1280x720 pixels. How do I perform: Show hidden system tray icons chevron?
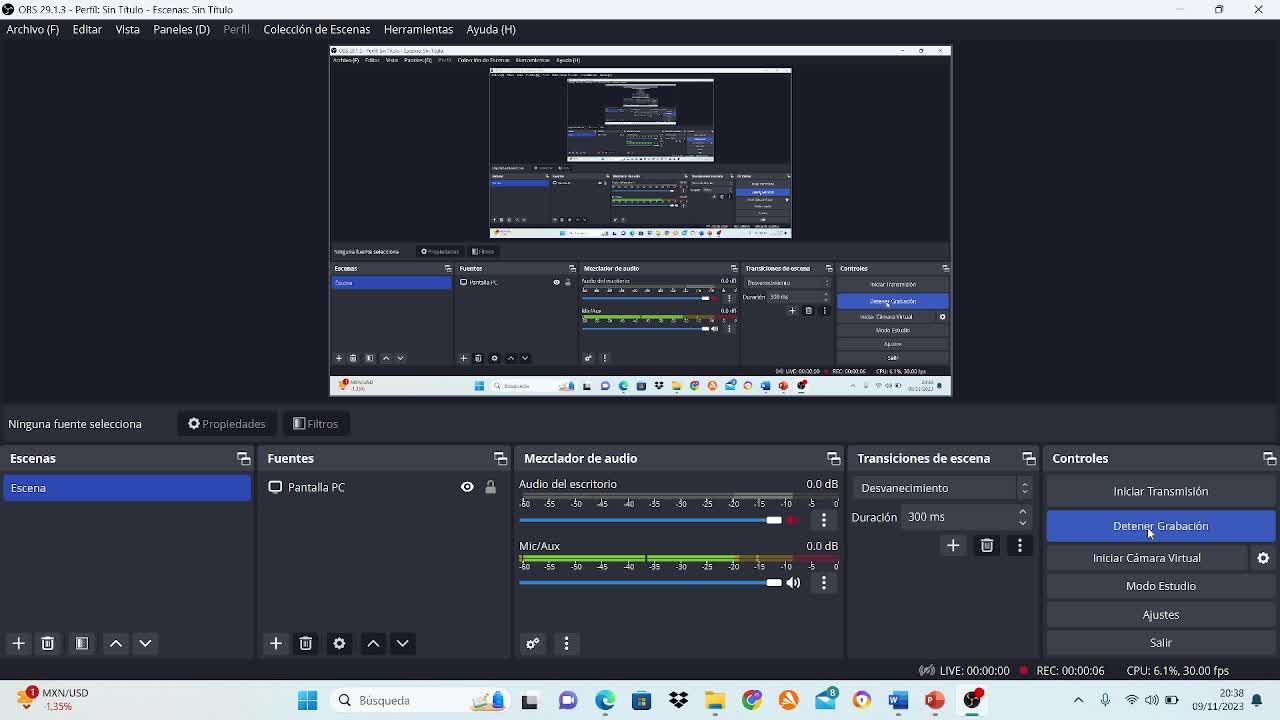point(1078,700)
